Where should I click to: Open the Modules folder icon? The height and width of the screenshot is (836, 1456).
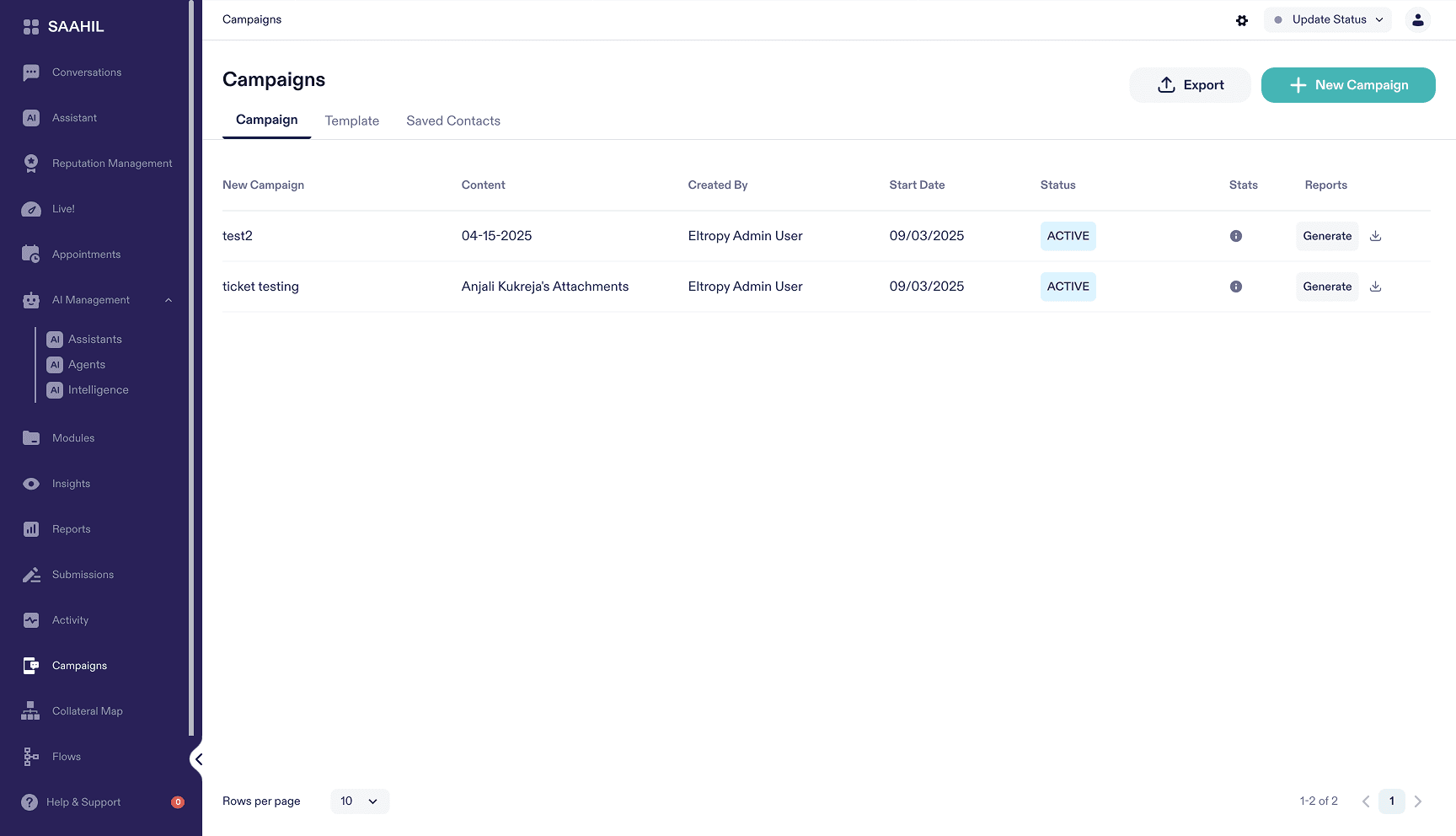pyautogui.click(x=31, y=438)
